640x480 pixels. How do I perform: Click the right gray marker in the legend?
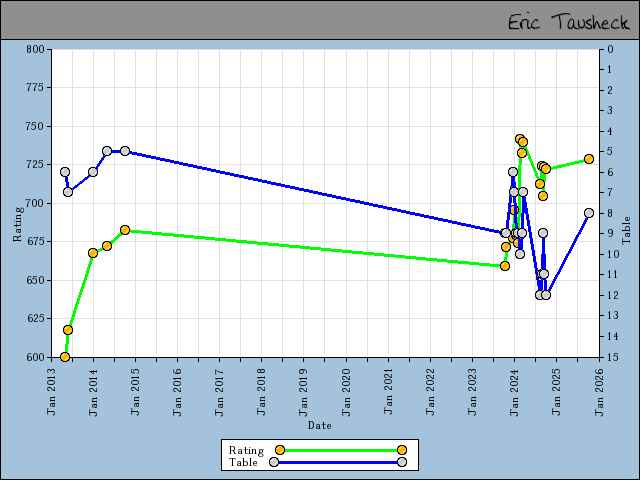401,462
